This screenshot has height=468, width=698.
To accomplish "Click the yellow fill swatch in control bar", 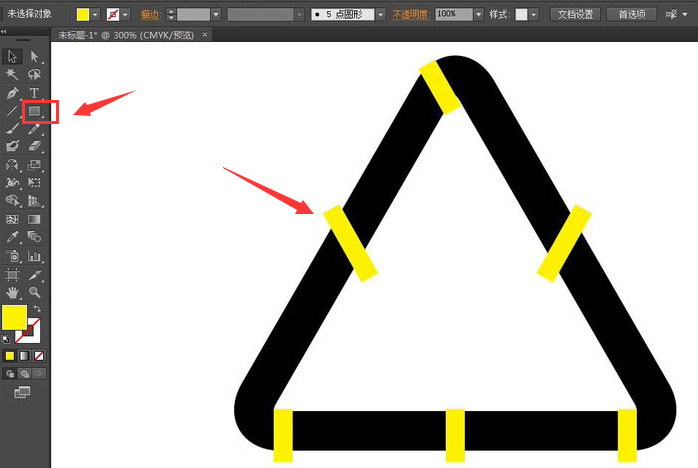I will [83, 15].
